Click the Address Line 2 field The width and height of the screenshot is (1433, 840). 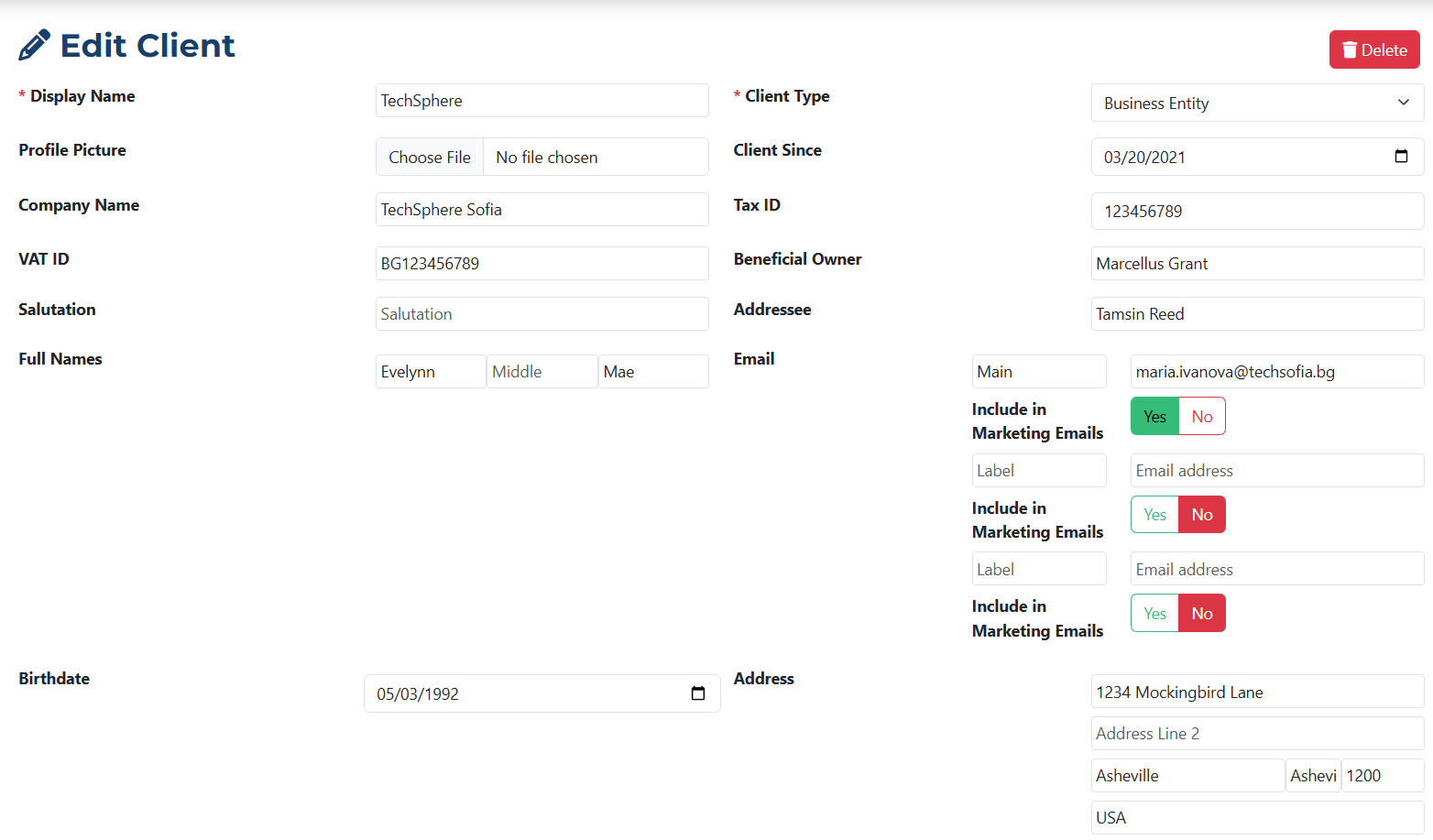1256,734
